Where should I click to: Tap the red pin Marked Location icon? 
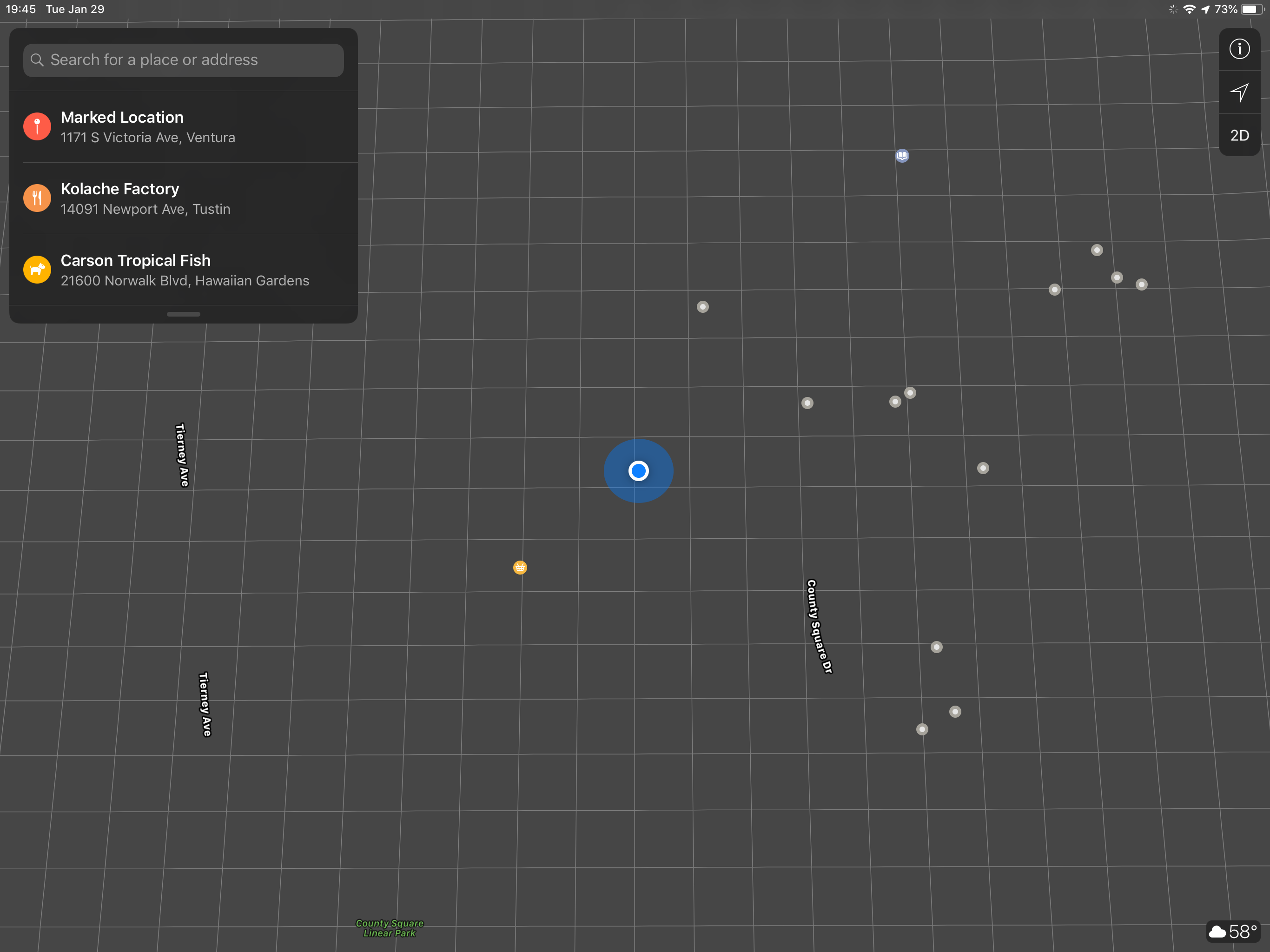[x=37, y=126]
